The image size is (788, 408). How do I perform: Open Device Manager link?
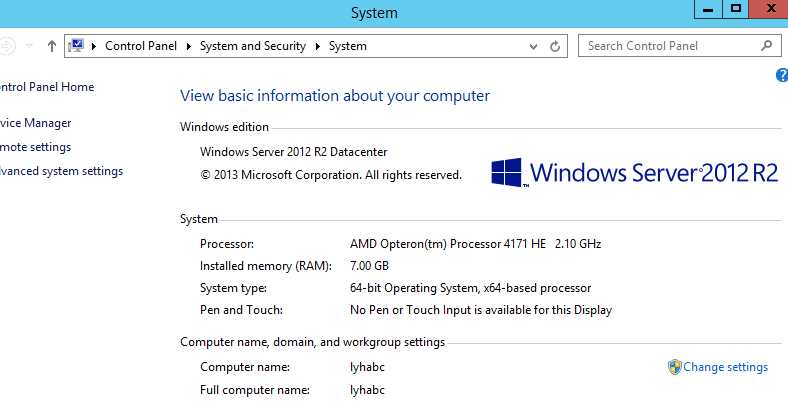click(35, 123)
